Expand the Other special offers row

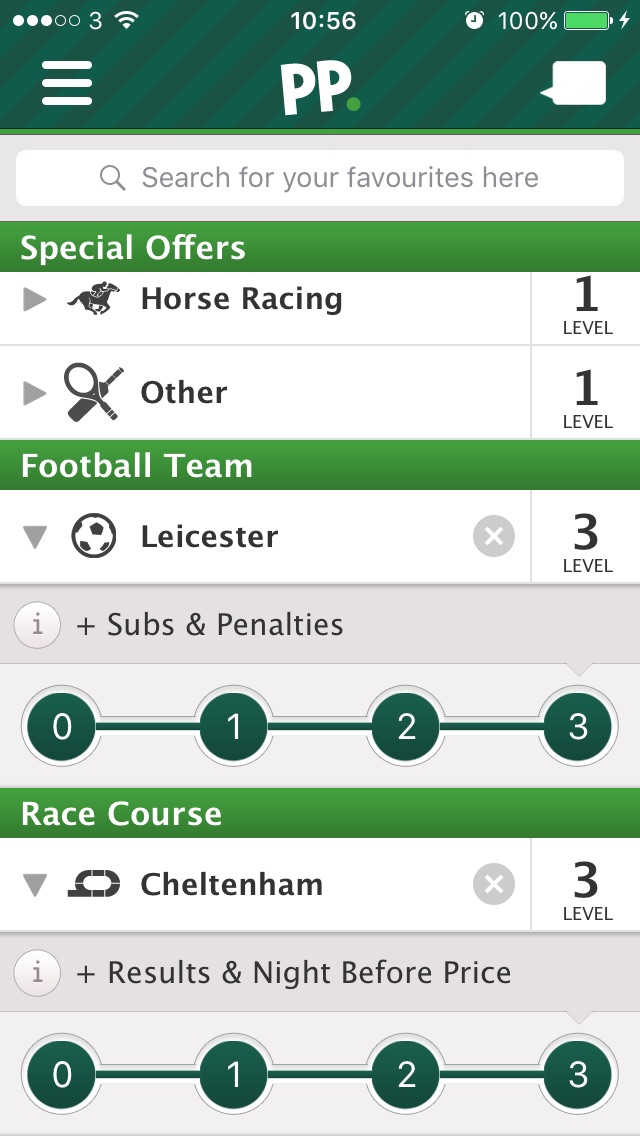[35, 393]
